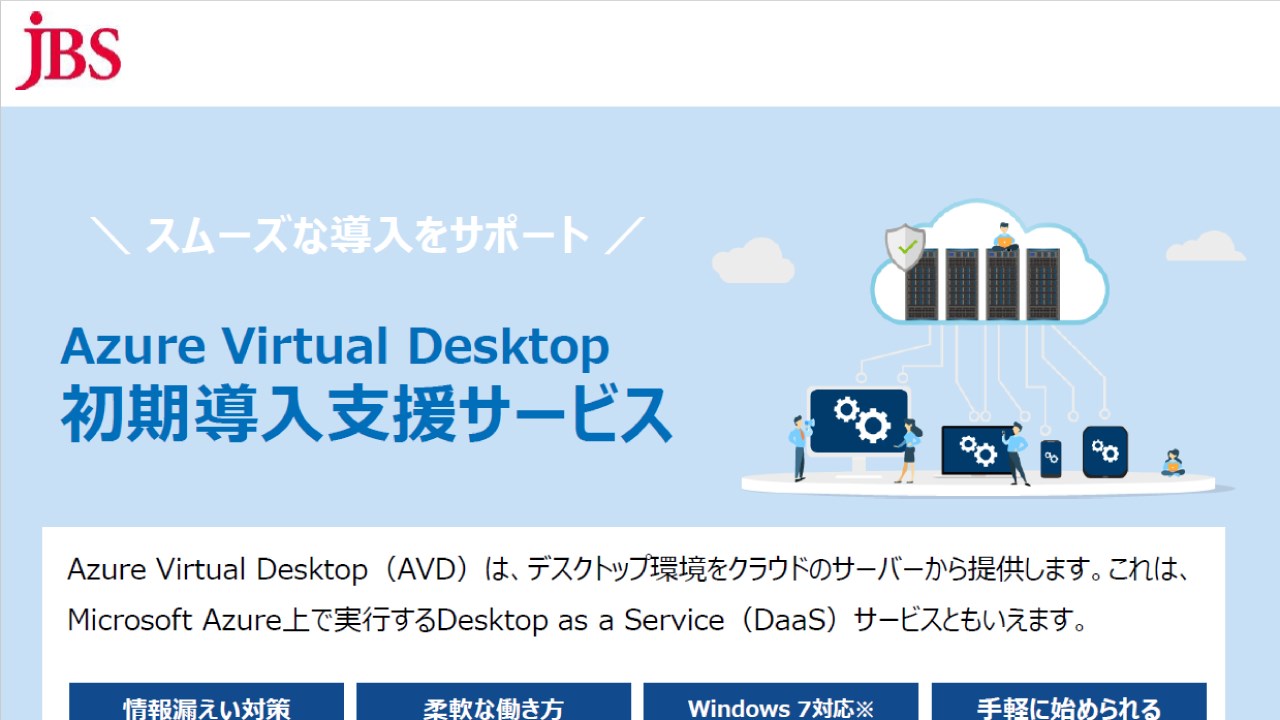Viewport: 1280px width, 720px height.
Task: Click the tablet with gears icon
Action: click(x=1105, y=451)
